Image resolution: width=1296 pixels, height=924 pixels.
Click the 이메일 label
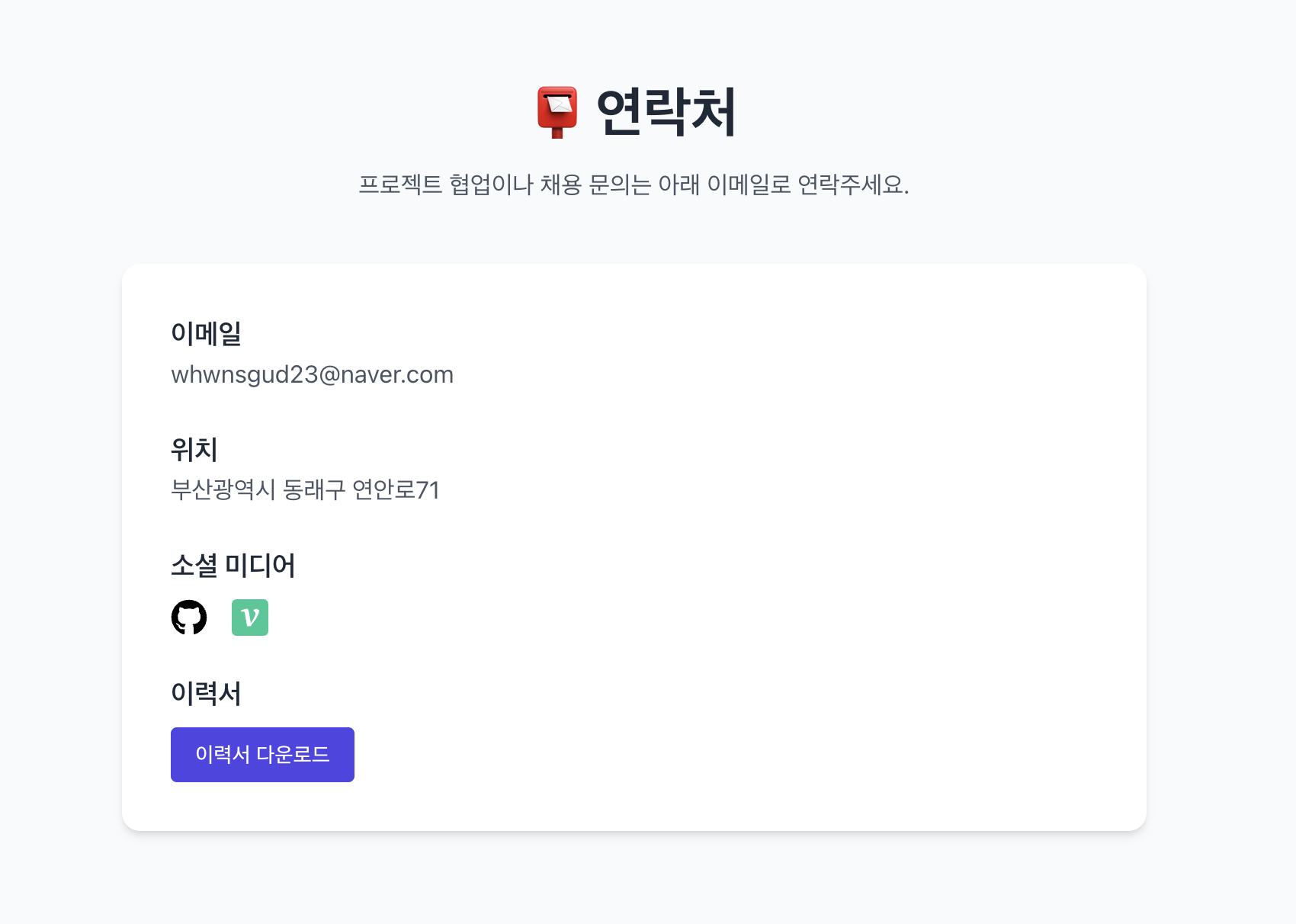tap(206, 333)
